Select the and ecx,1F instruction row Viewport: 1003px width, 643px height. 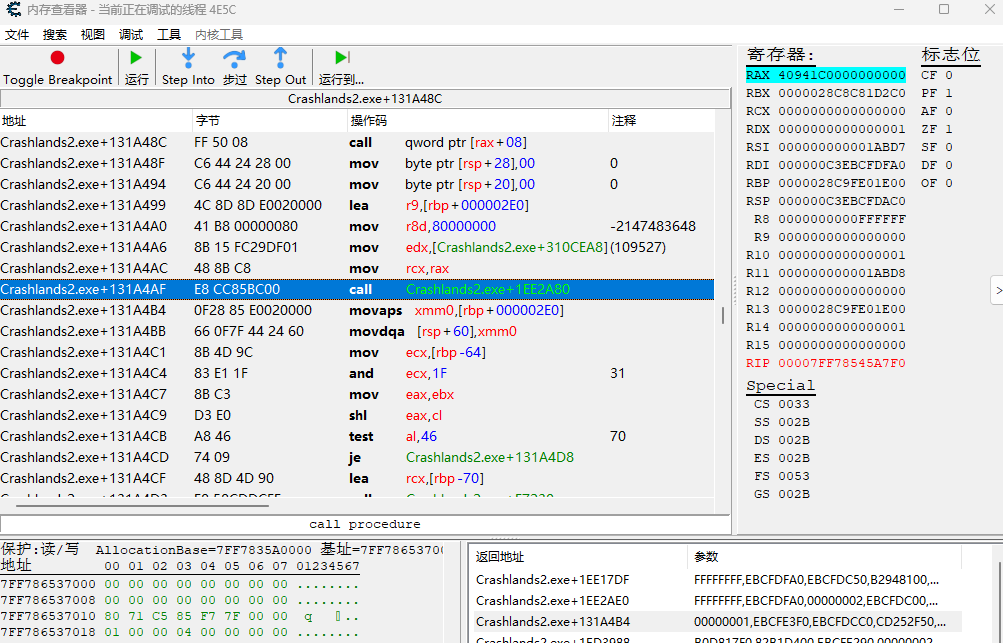pos(357,373)
